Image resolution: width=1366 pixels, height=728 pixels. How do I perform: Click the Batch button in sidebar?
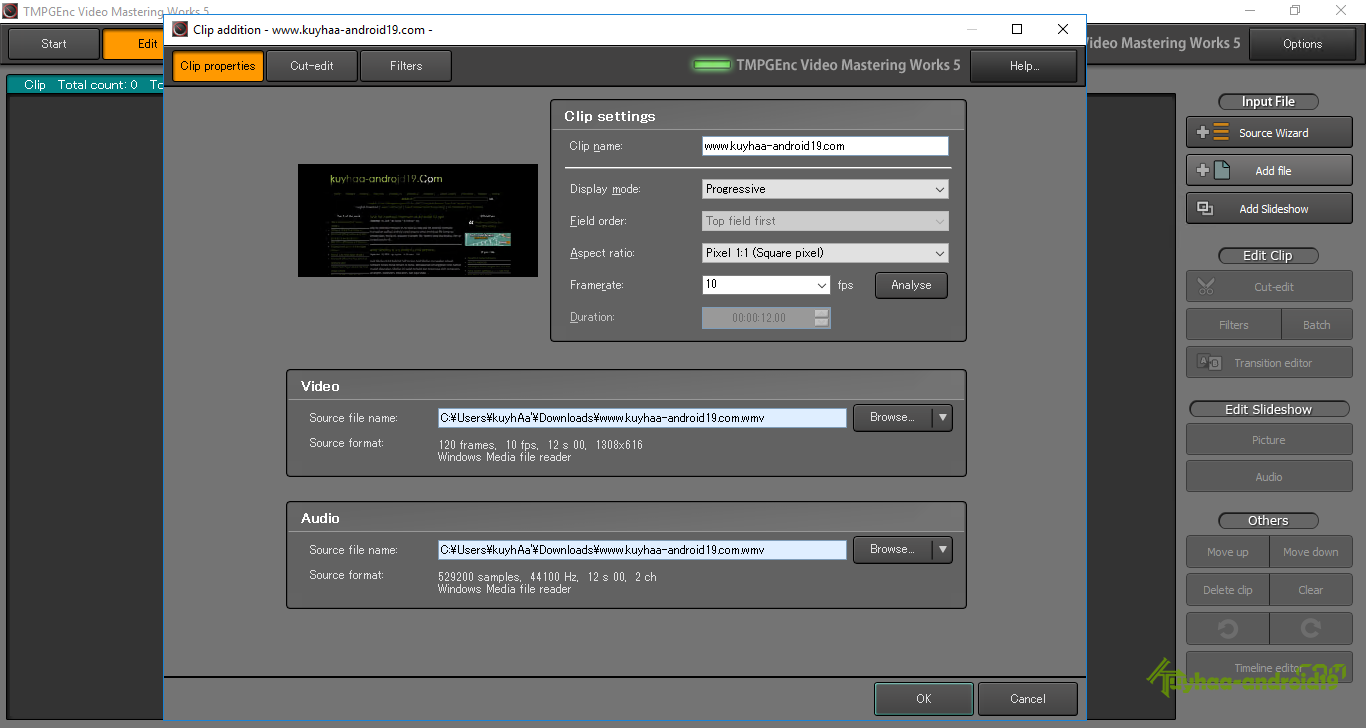pyautogui.click(x=1317, y=325)
